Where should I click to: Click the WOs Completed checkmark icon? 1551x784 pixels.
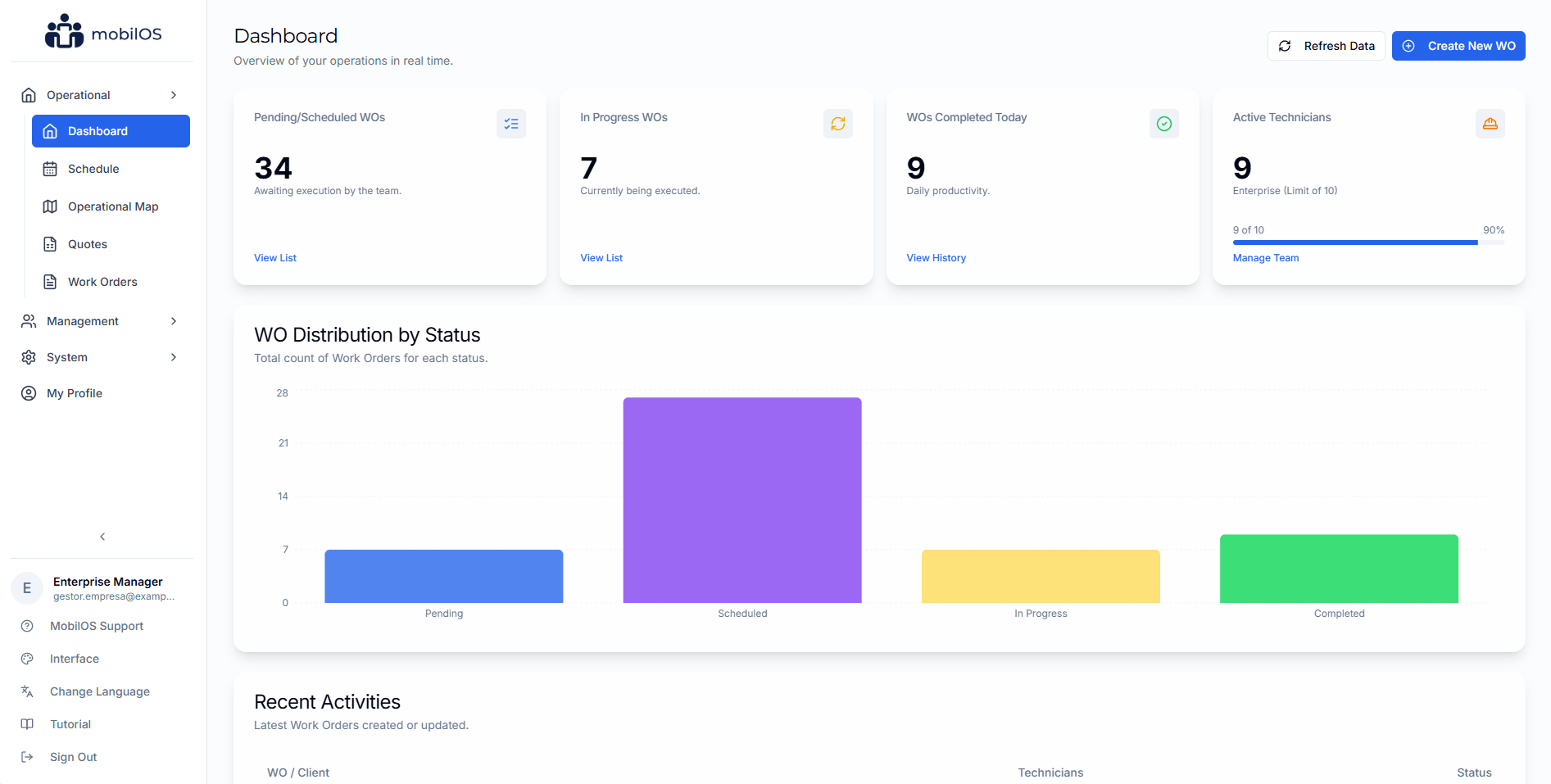(x=1164, y=124)
